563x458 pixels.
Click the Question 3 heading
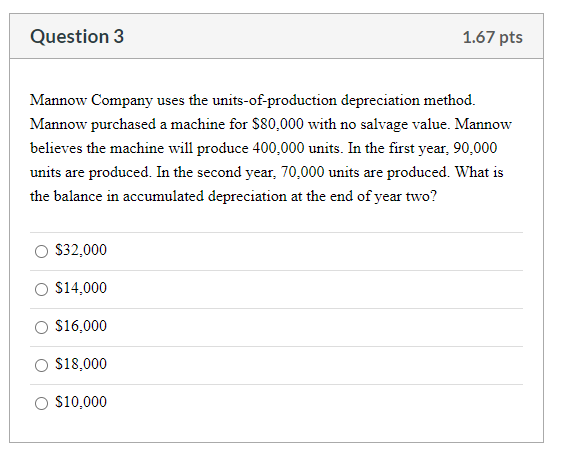(x=77, y=37)
